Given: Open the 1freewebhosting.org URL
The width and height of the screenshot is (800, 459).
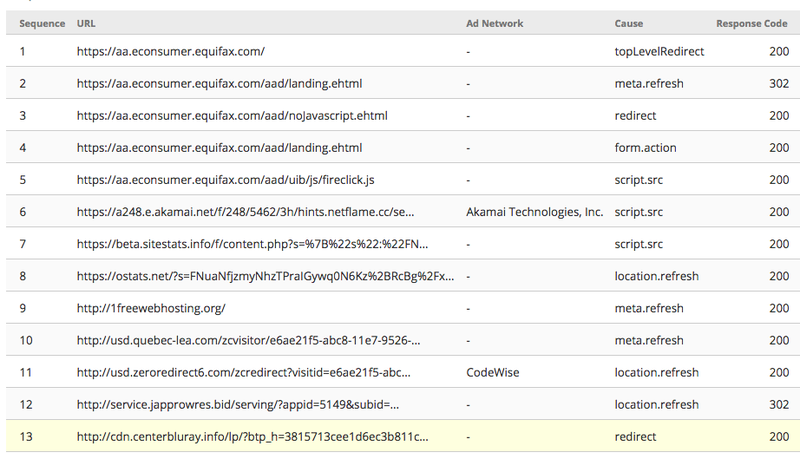Looking at the screenshot, I should pos(151,308).
